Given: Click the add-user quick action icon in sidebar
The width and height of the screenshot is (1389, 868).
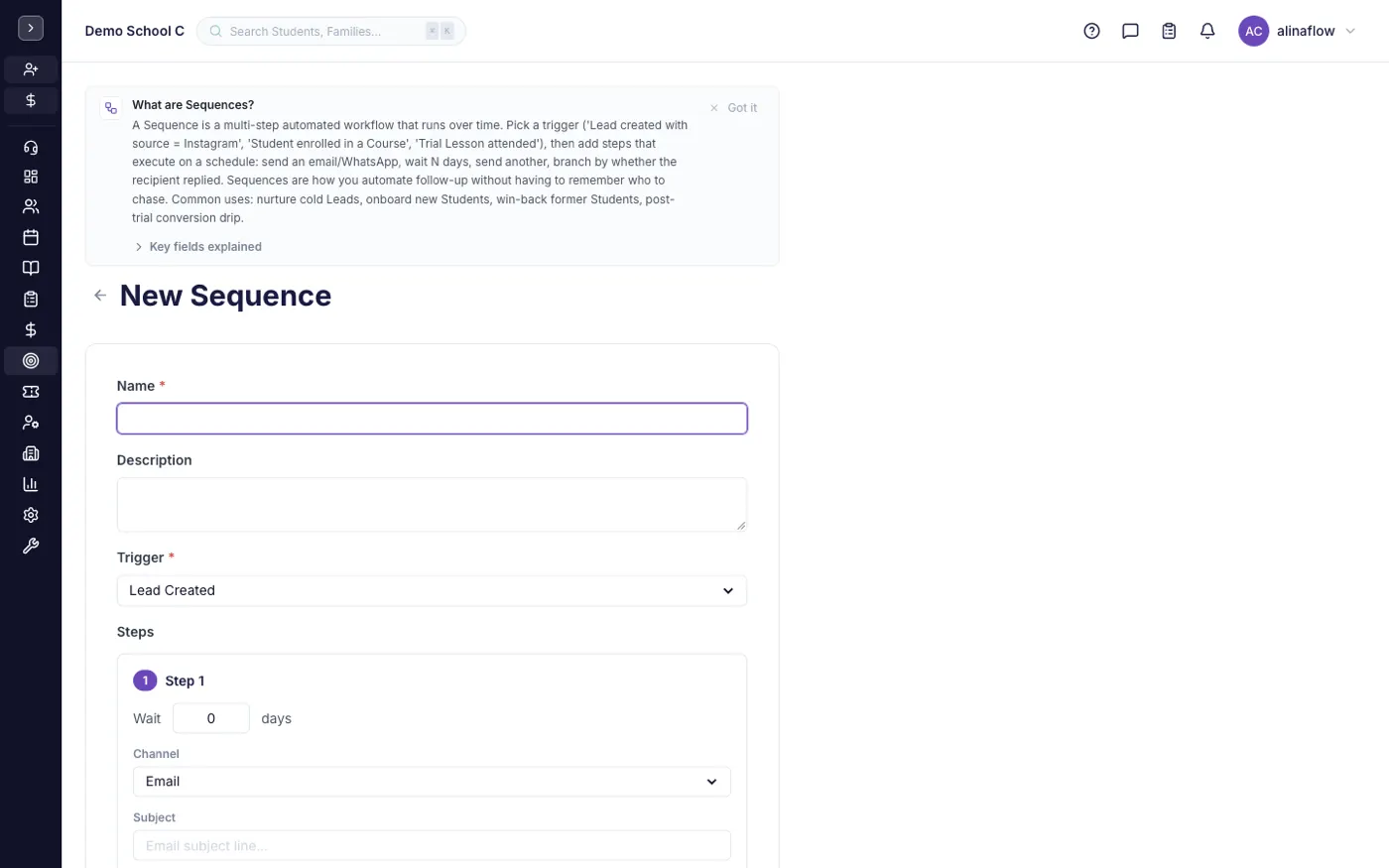Looking at the screenshot, I should point(31,69).
